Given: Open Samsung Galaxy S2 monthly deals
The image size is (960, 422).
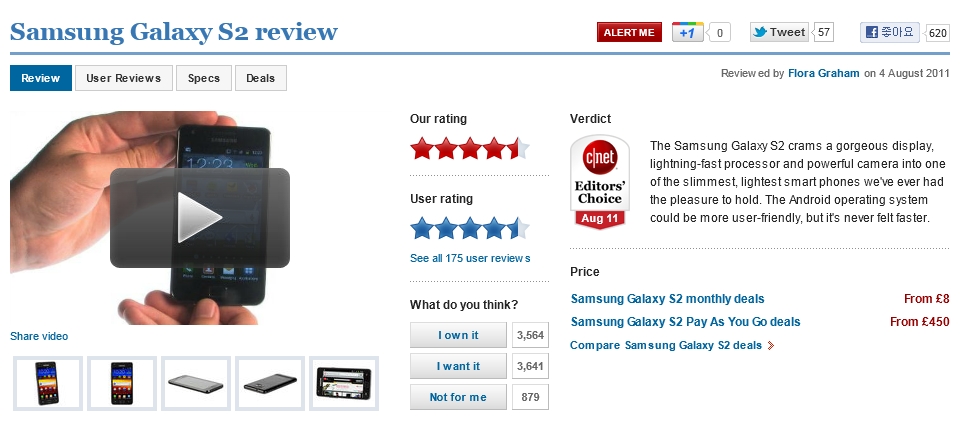Looking at the screenshot, I should 667,298.
